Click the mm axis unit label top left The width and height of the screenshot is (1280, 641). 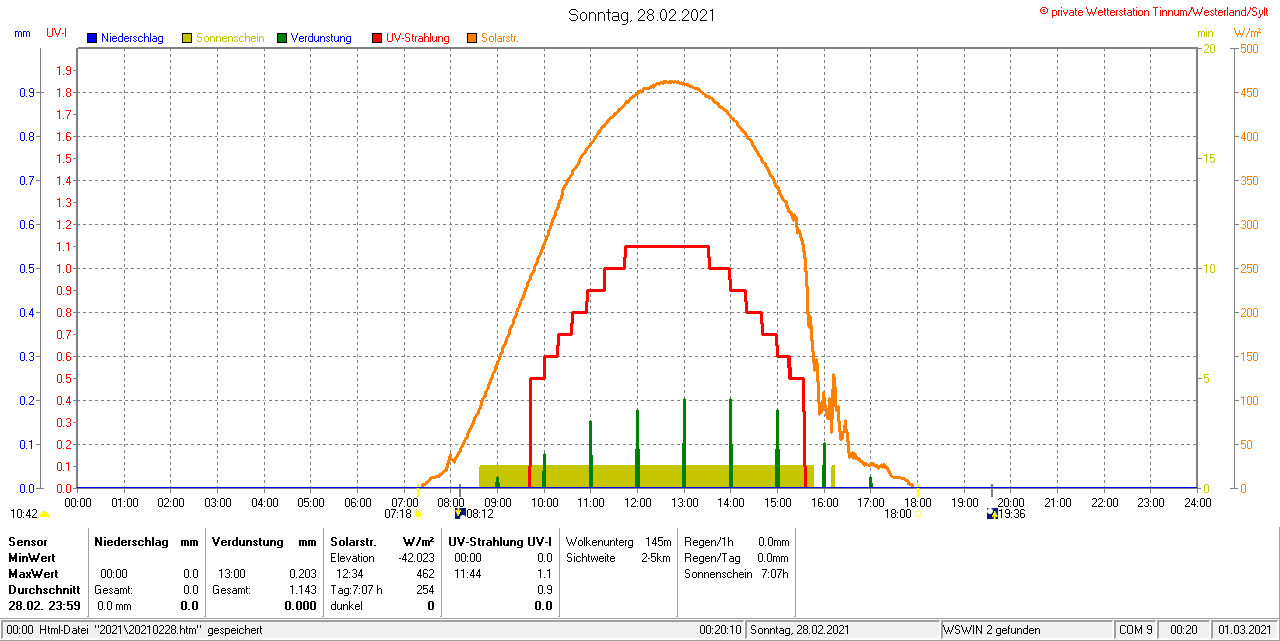pyautogui.click(x=22, y=33)
